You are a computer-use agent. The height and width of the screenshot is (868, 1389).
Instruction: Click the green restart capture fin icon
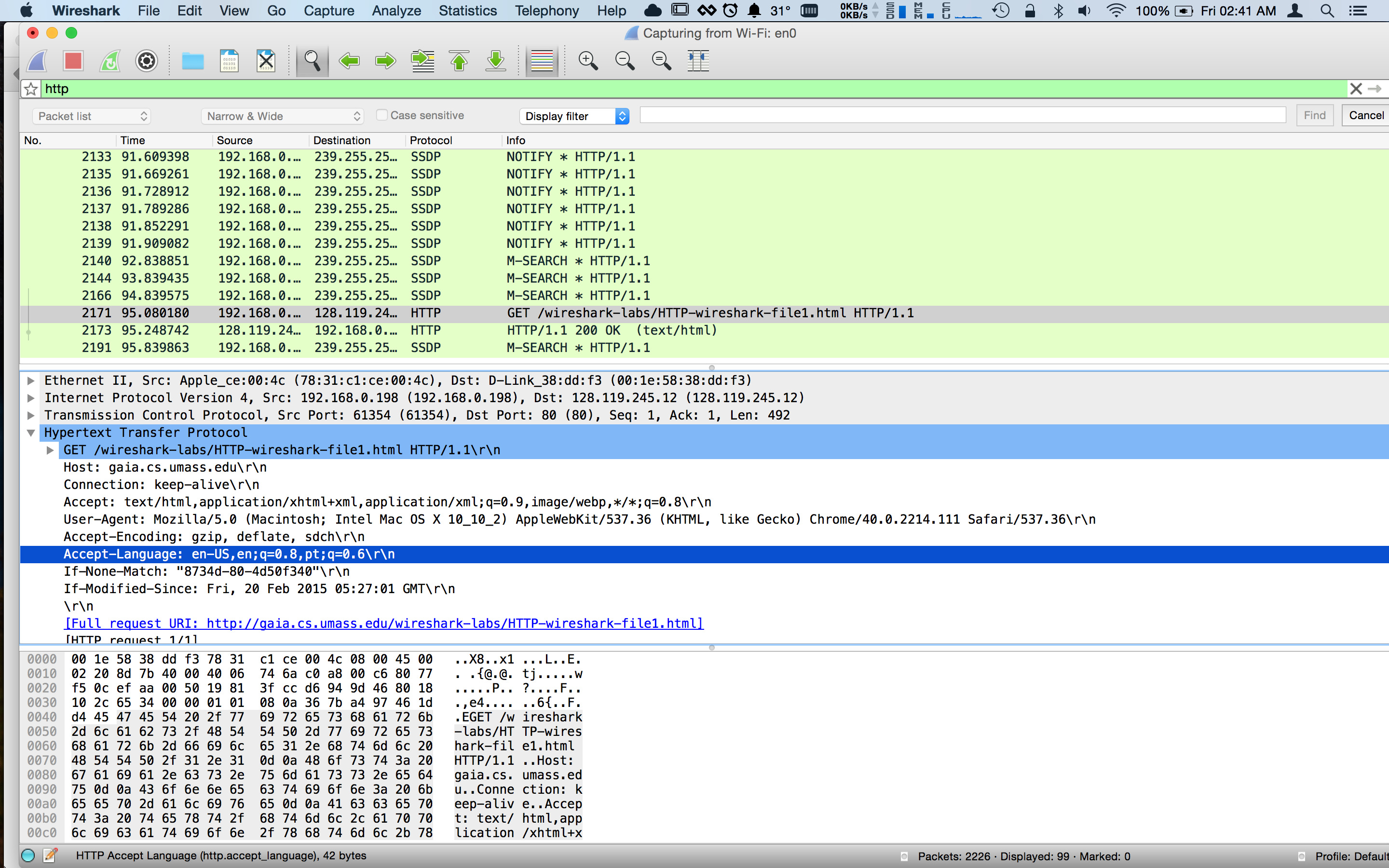point(109,60)
